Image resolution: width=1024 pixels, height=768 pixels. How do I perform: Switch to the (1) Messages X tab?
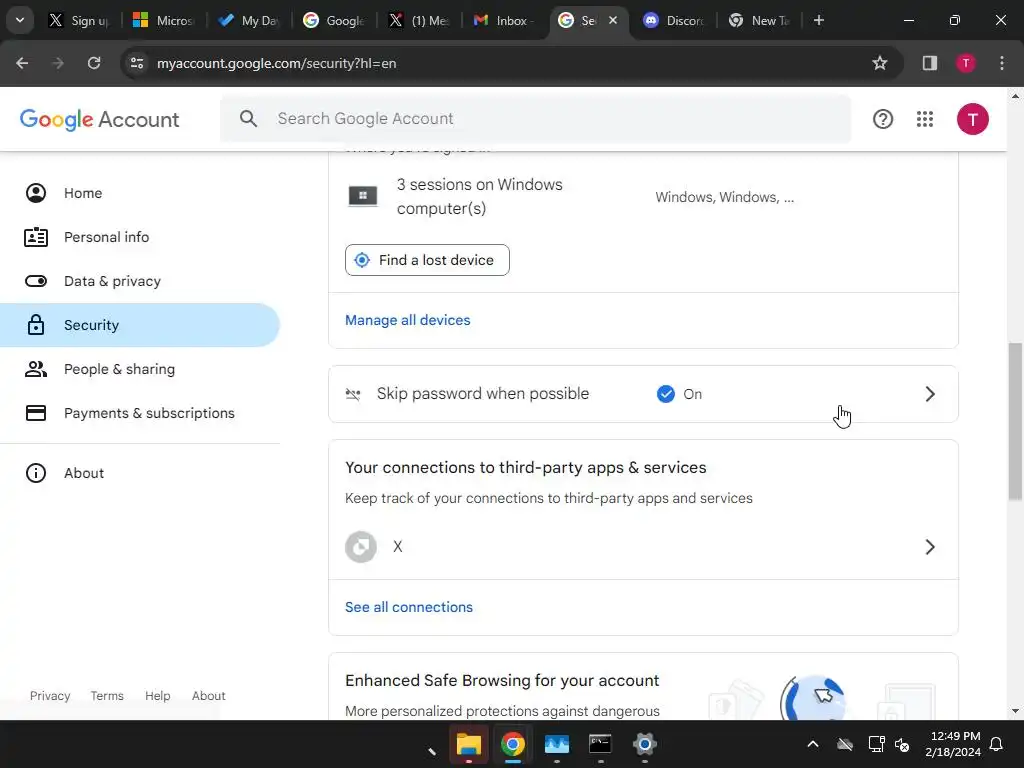[418, 20]
